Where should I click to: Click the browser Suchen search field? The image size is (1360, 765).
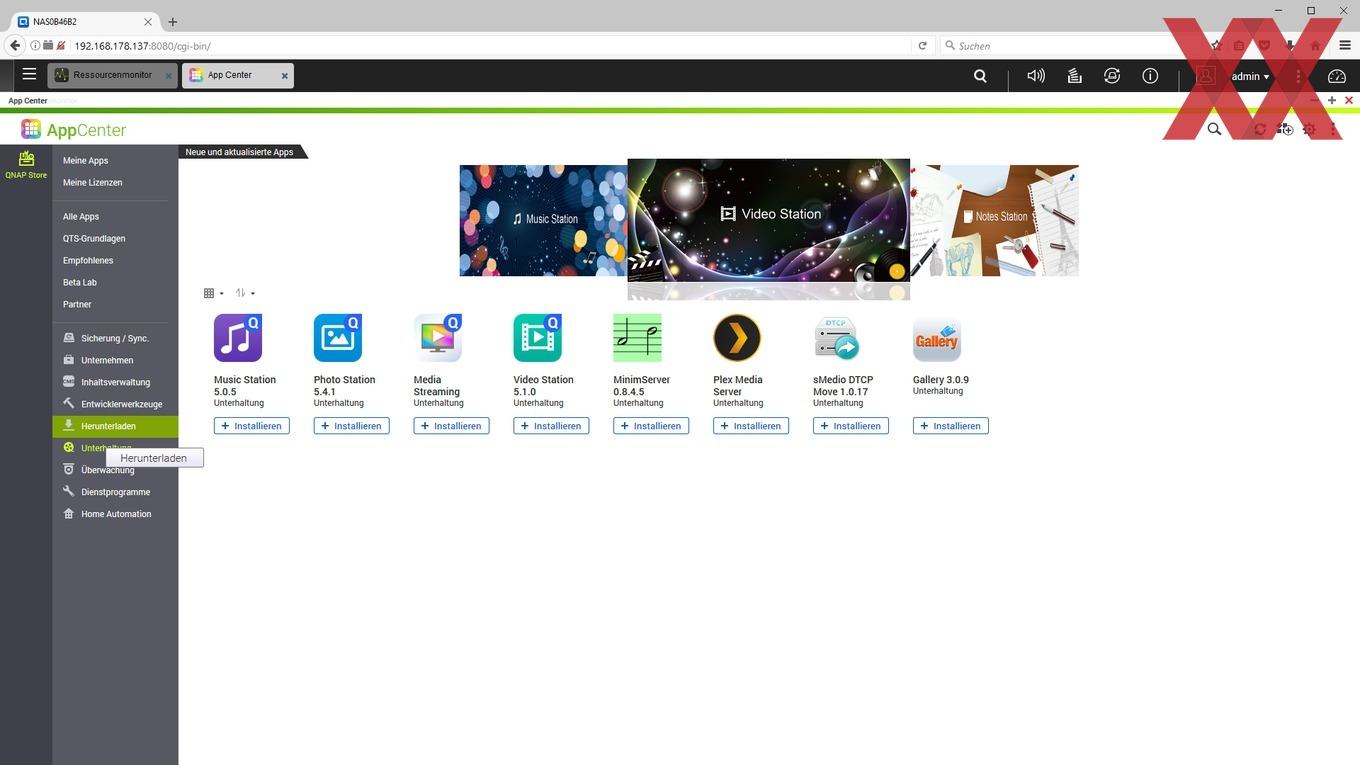point(1070,45)
